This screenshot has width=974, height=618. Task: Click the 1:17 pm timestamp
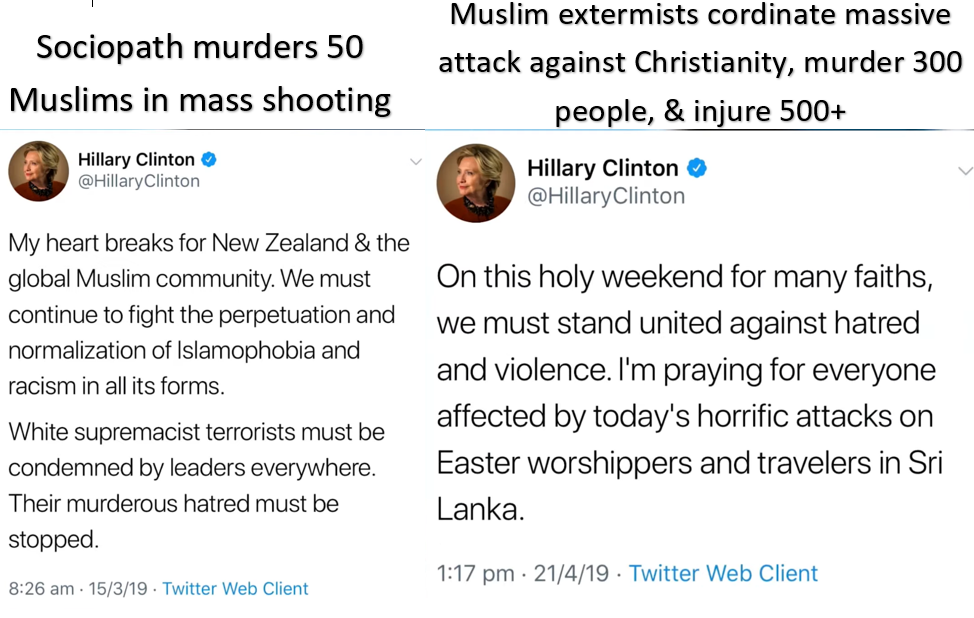[476, 573]
